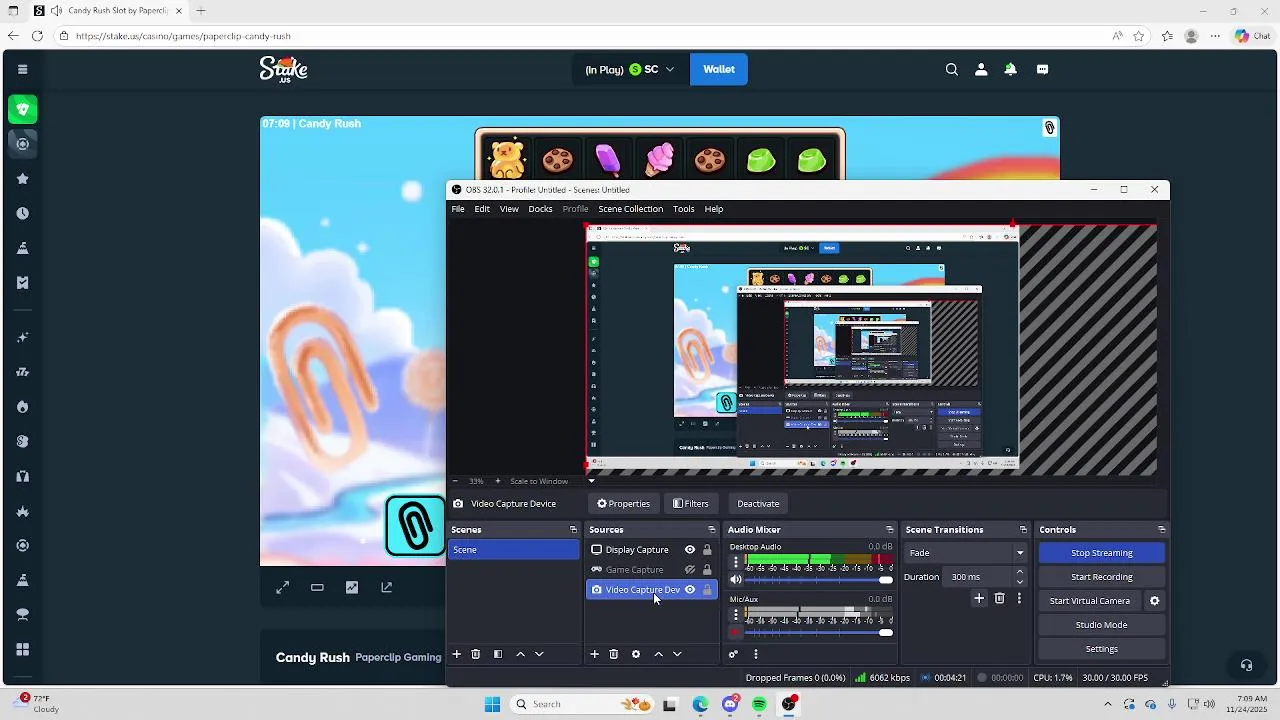The width and height of the screenshot is (1280, 720).
Task: Increase transition Duration with up arrow
Action: tap(1020, 572)
